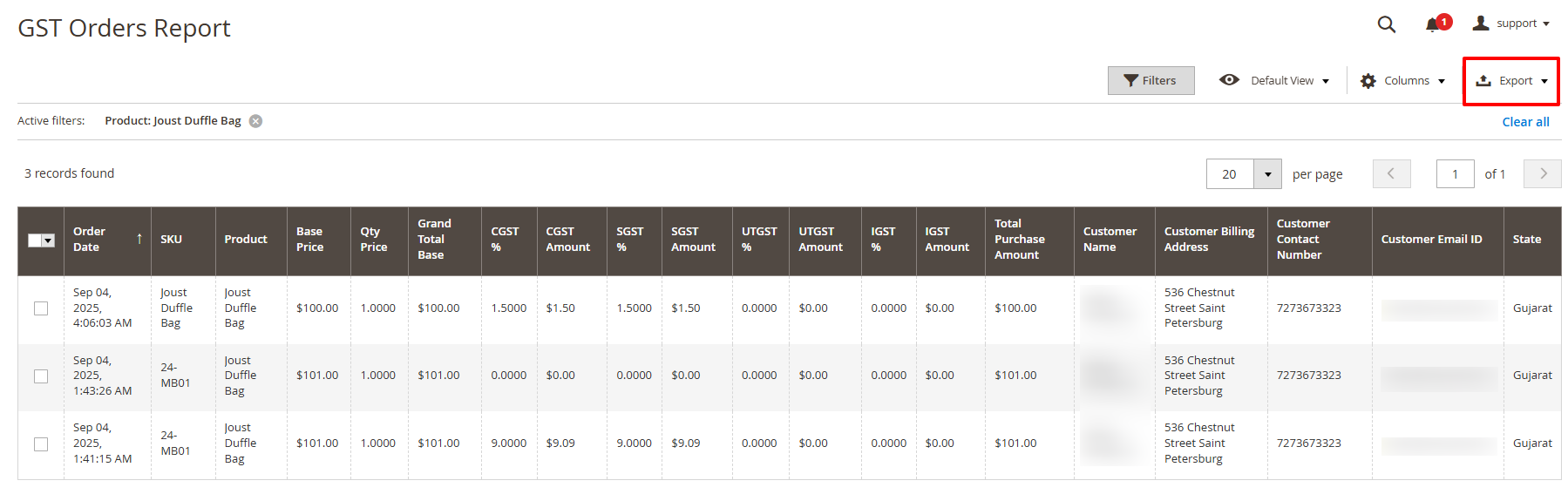Click the Product column header
Screen dimensions: 1568x501
pos(251,240)
